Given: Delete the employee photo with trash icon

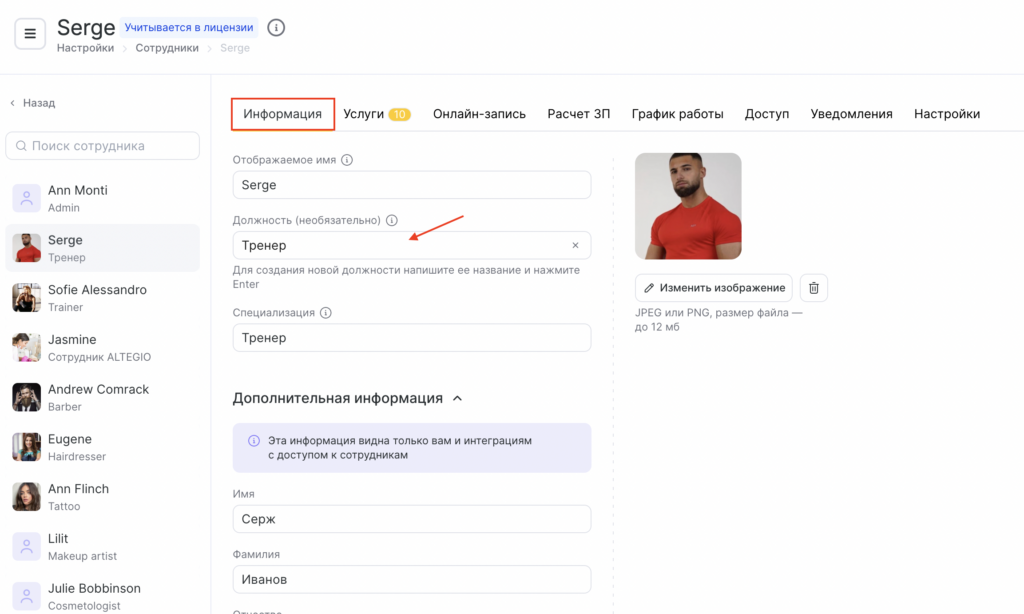Looking at the screenshot, I should (814, 288).
